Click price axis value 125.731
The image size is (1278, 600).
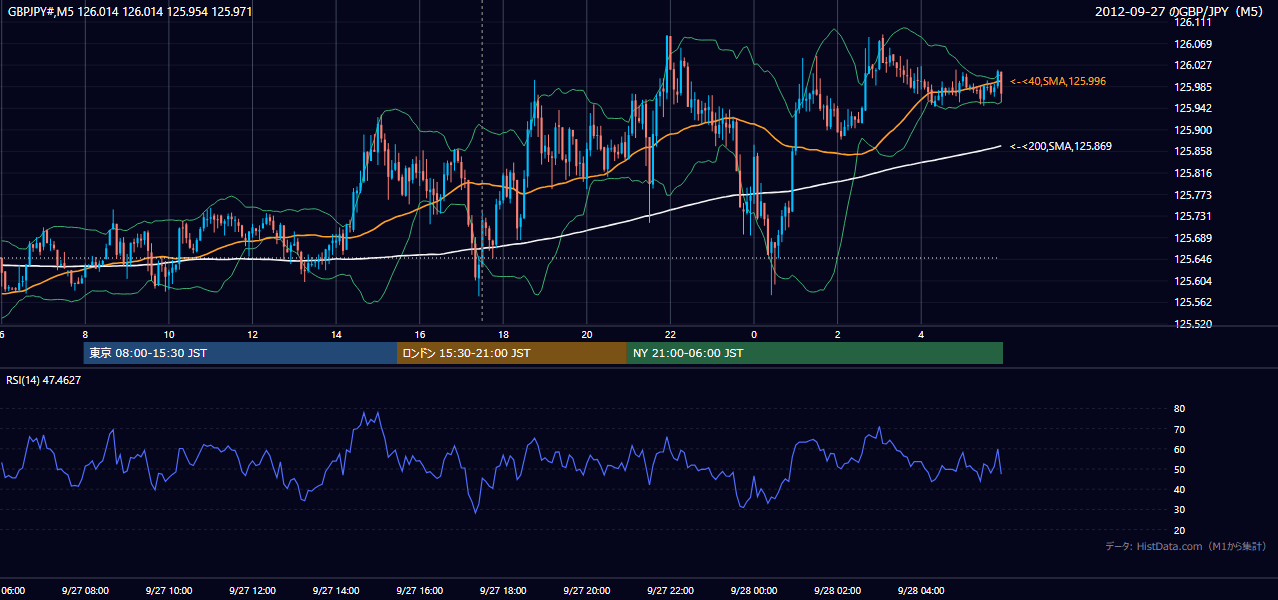tap(1192, 216)
